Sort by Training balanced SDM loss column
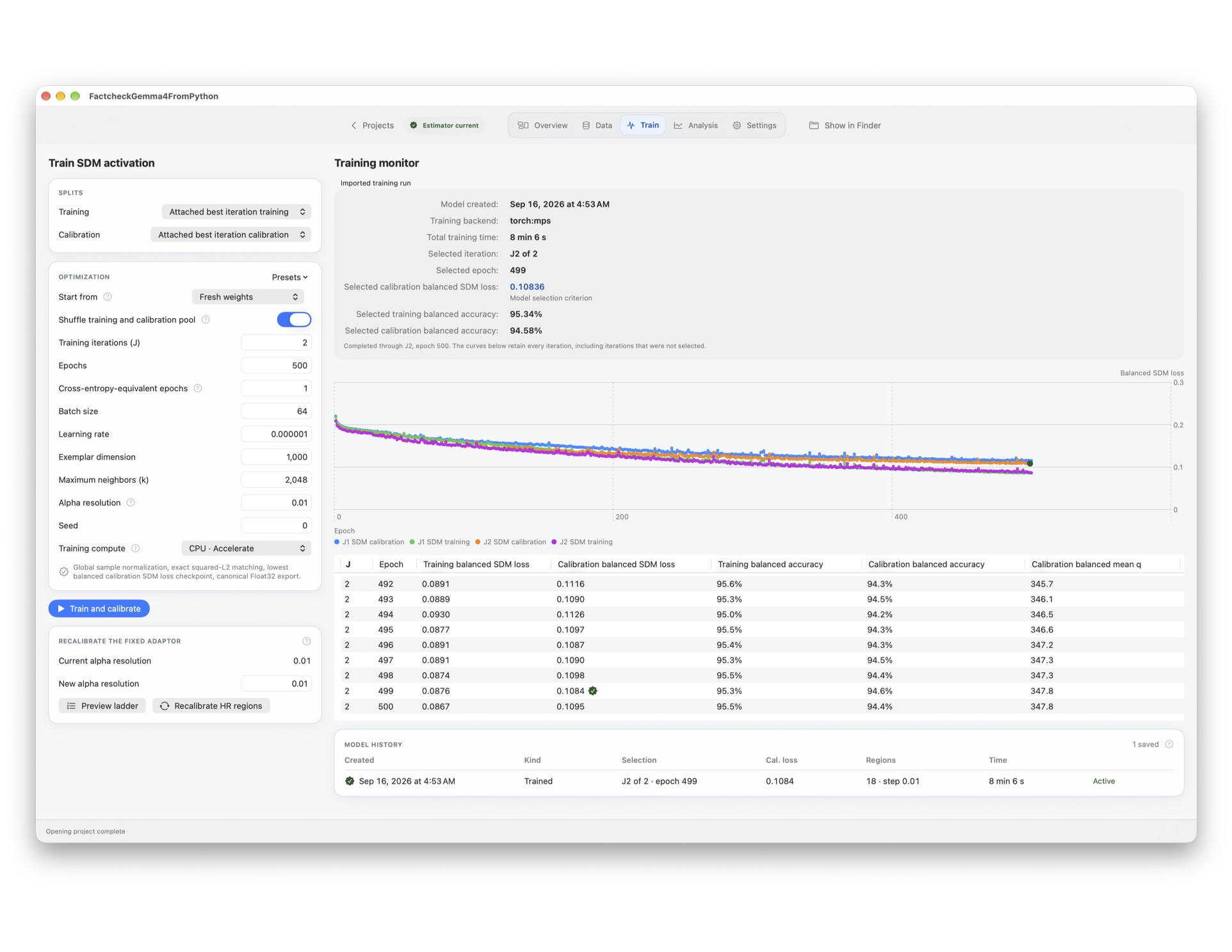 pos(476,565)
